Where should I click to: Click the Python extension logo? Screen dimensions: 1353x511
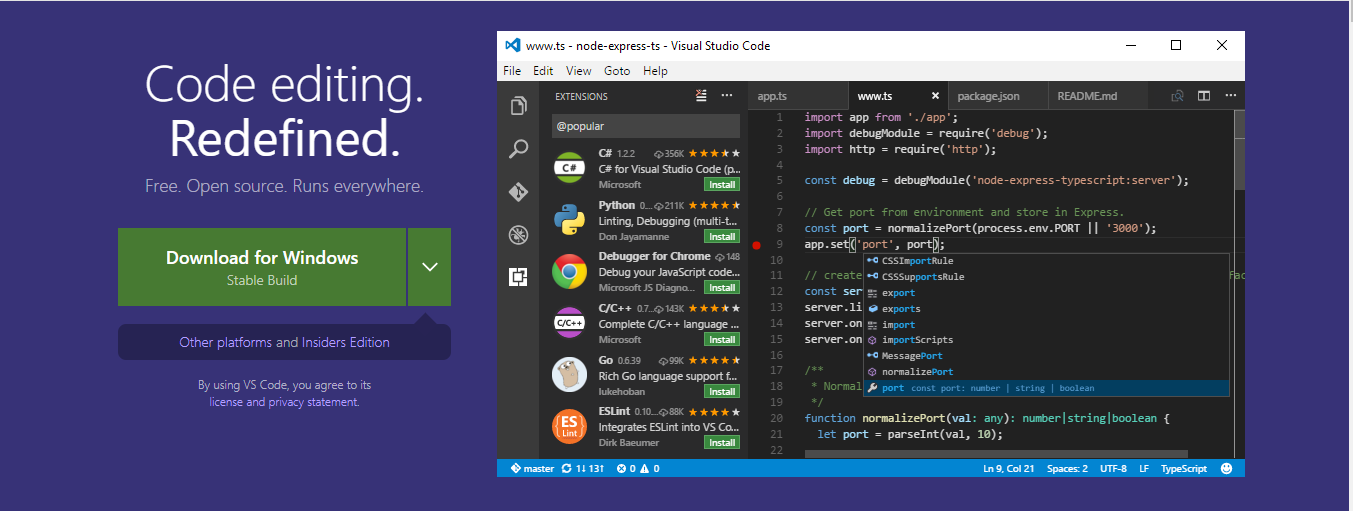(569, 220)
